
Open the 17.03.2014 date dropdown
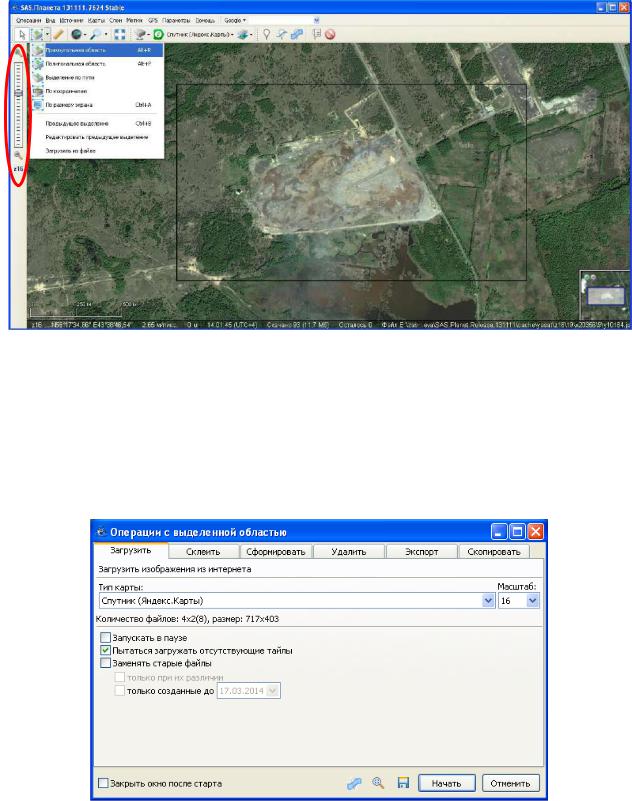coord(273,691)
